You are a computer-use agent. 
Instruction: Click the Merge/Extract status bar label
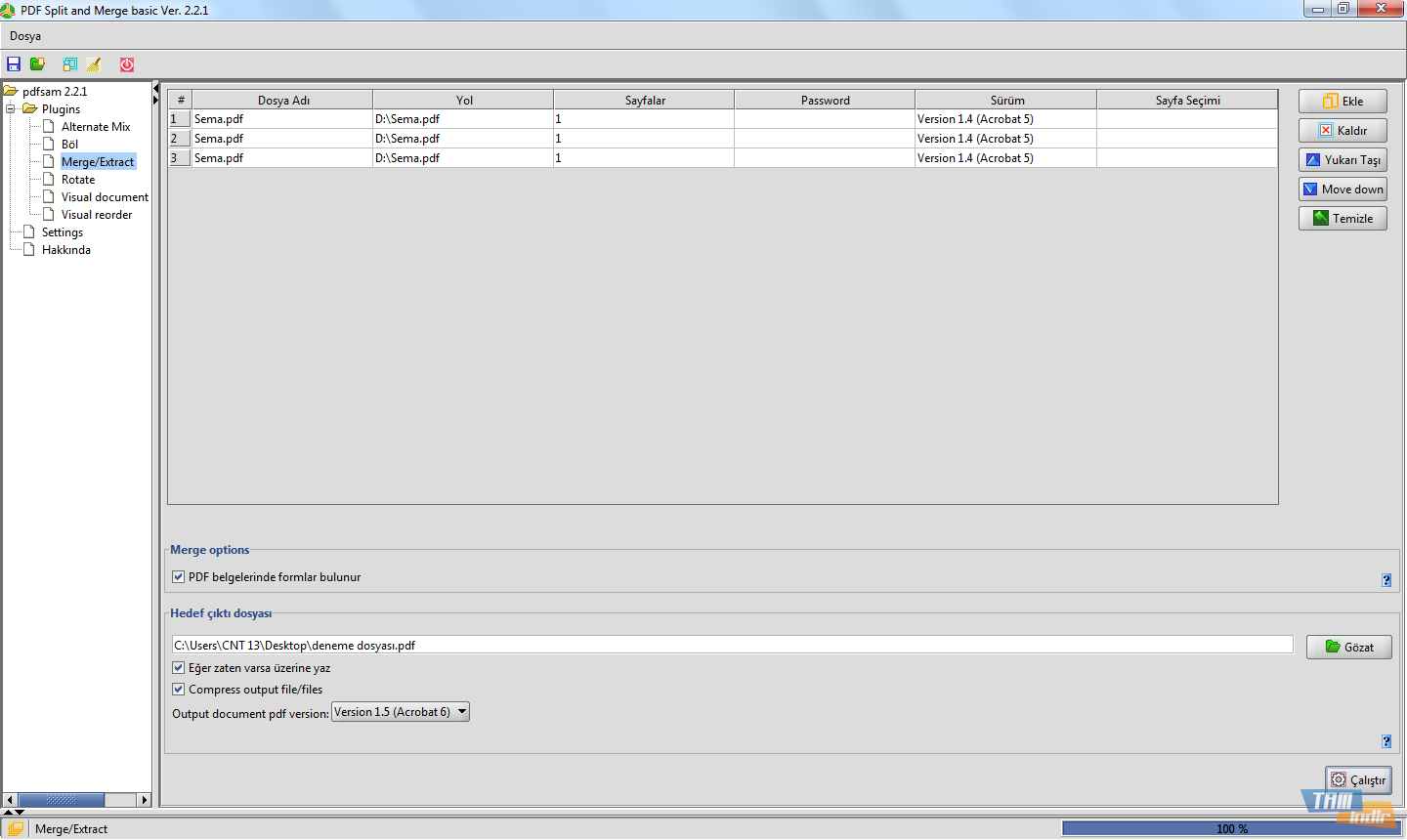click(x=71, y=829)
